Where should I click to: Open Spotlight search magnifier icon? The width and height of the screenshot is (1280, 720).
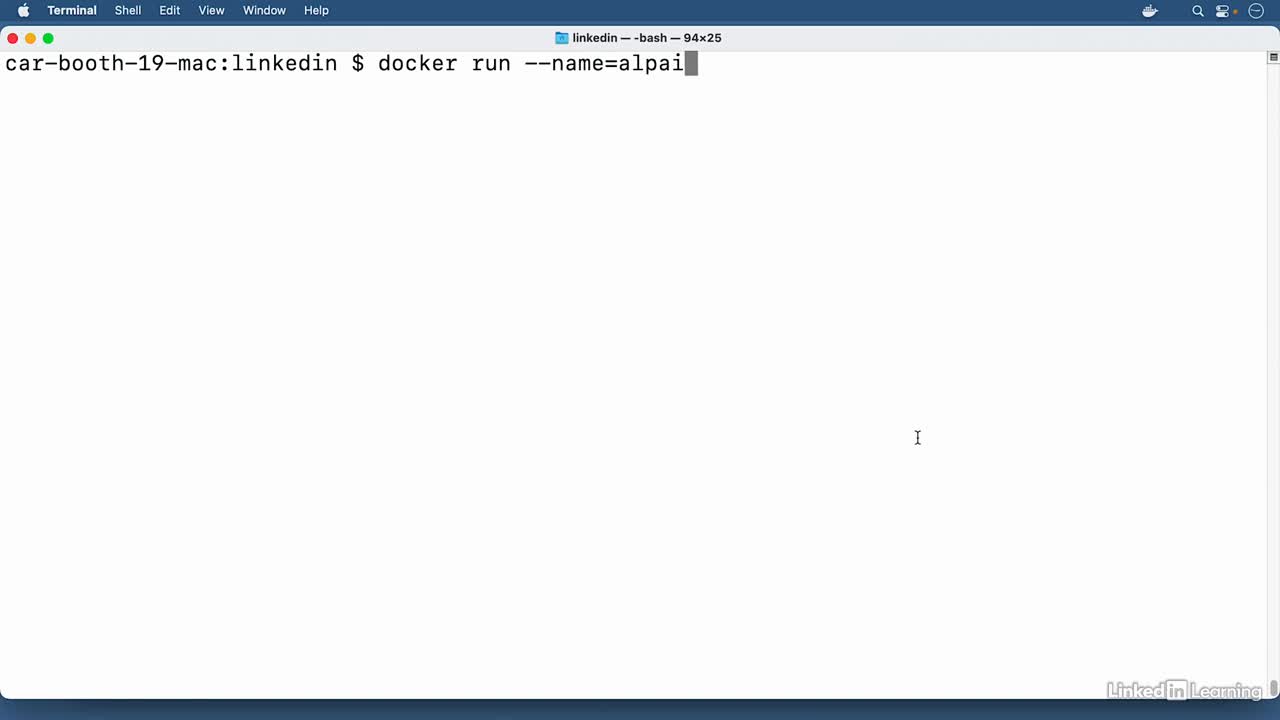pos(1197,11)
